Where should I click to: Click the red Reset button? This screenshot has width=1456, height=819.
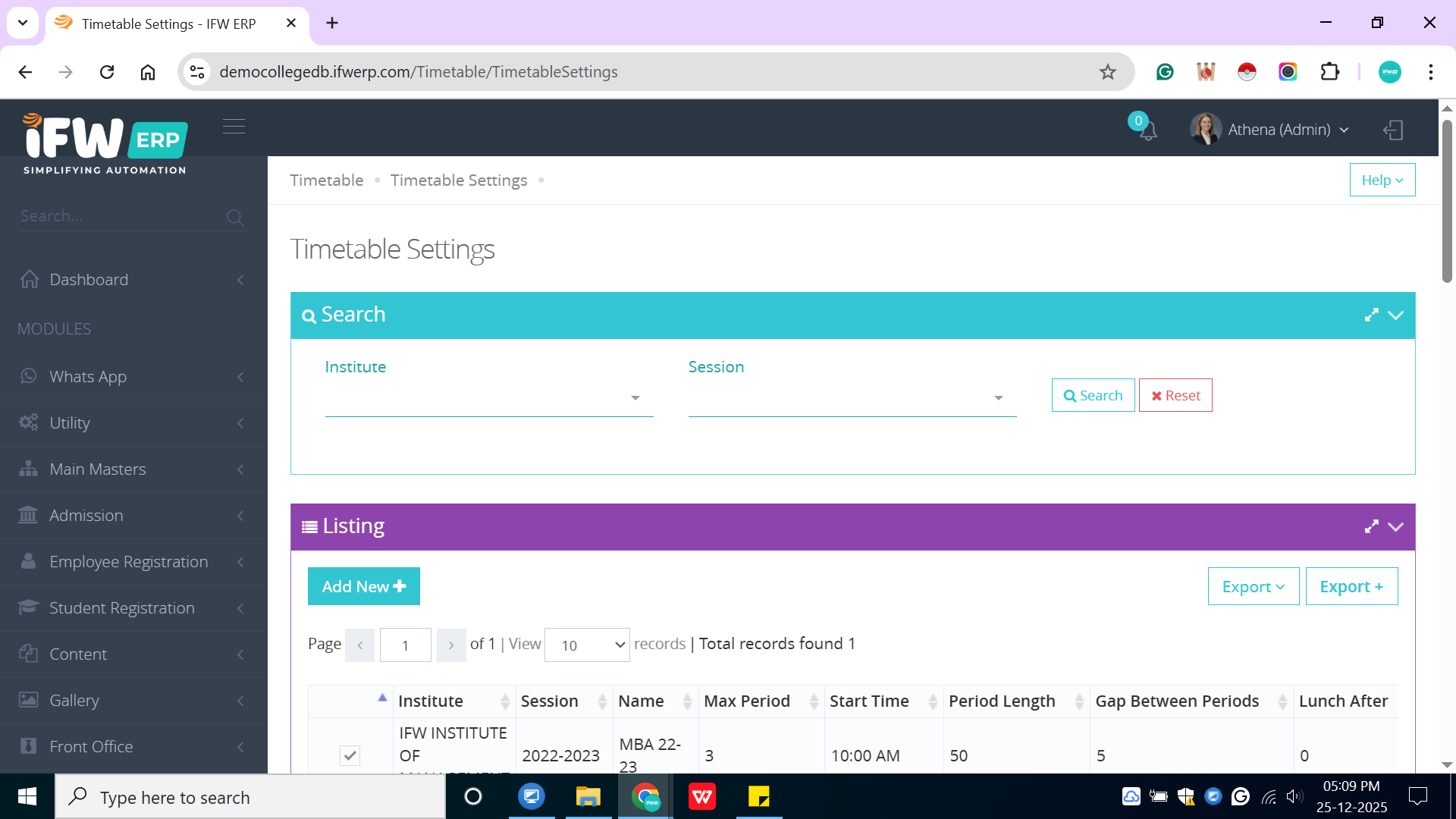1175,395
